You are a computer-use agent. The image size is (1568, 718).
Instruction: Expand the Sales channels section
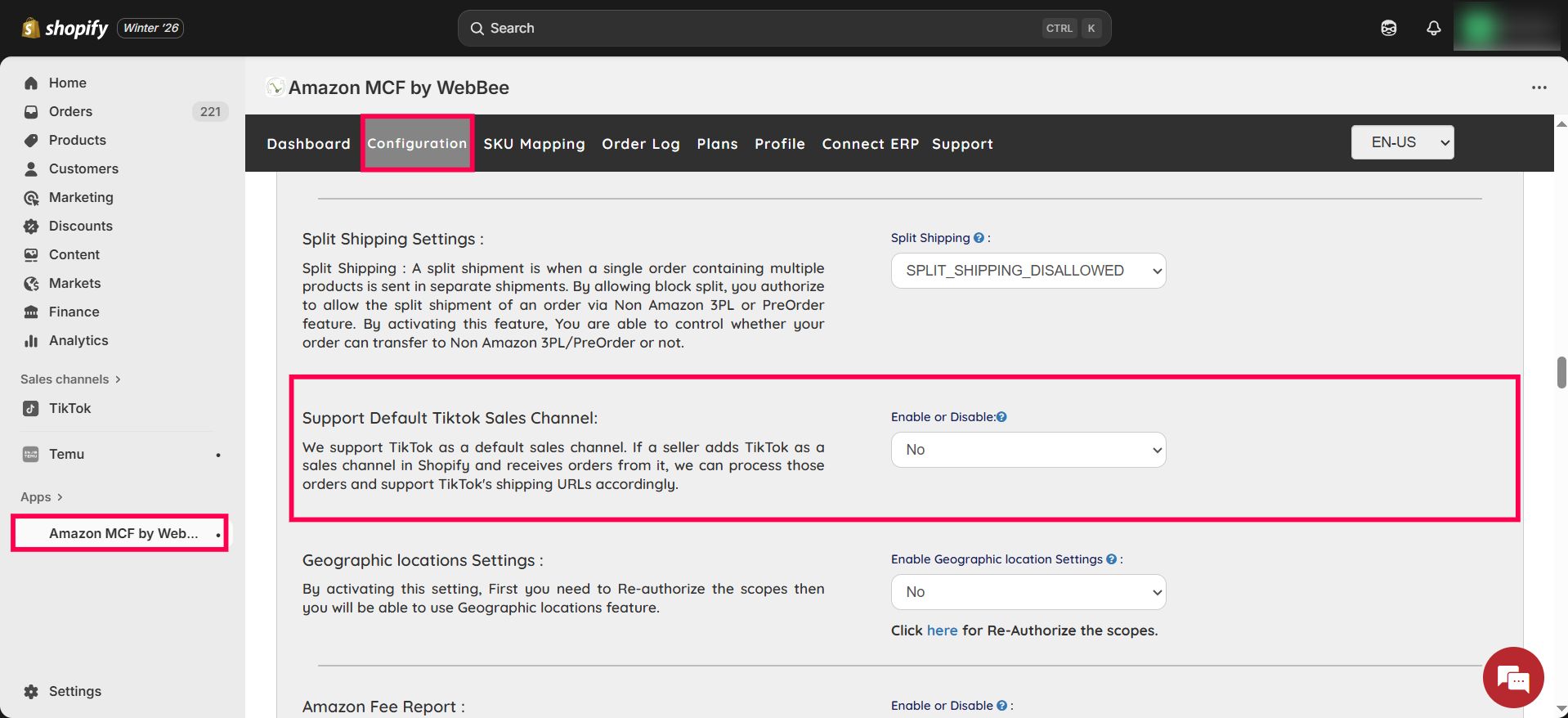(70, 379)
